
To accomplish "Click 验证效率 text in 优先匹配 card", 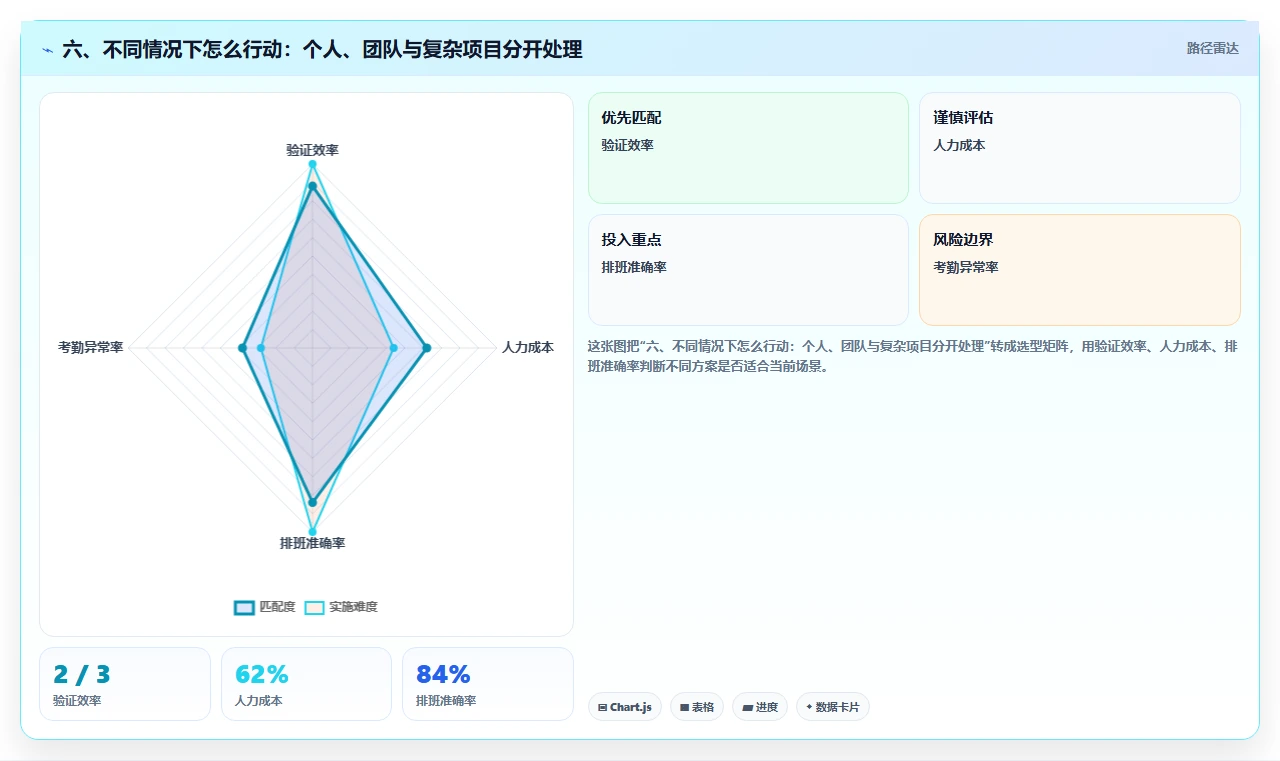I will tap(627, 145).
